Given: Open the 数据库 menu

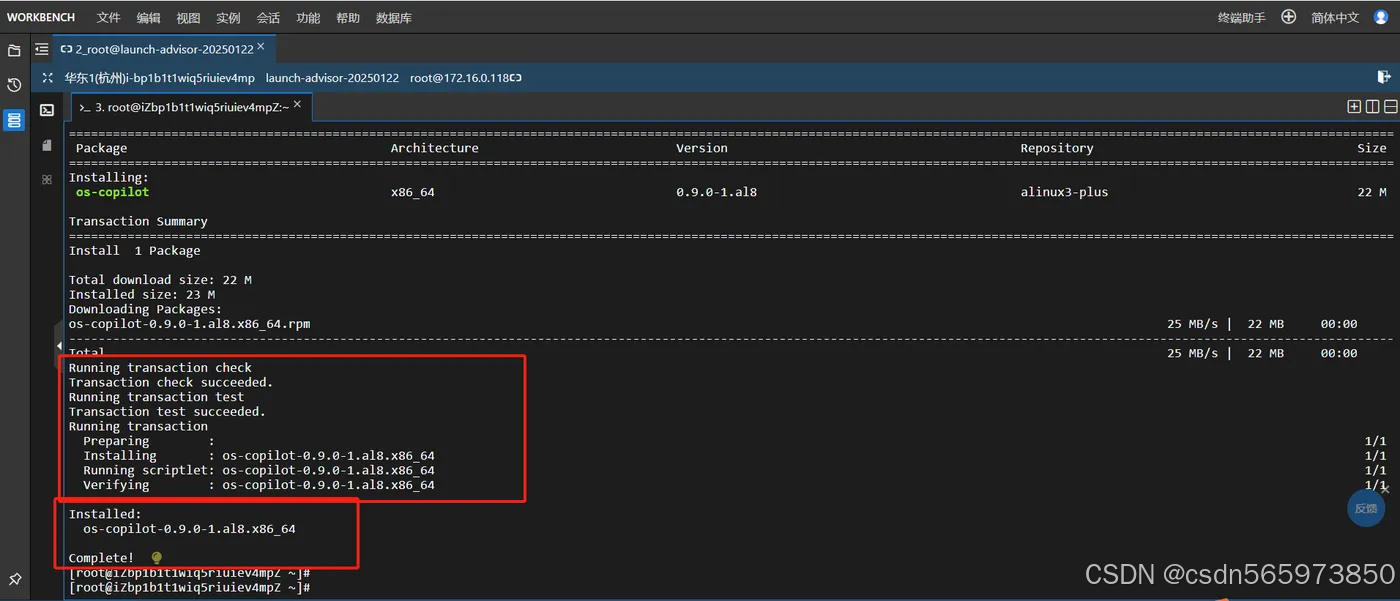Looking at the screenshot, I should pyautogui.click(x=394, y=18).
